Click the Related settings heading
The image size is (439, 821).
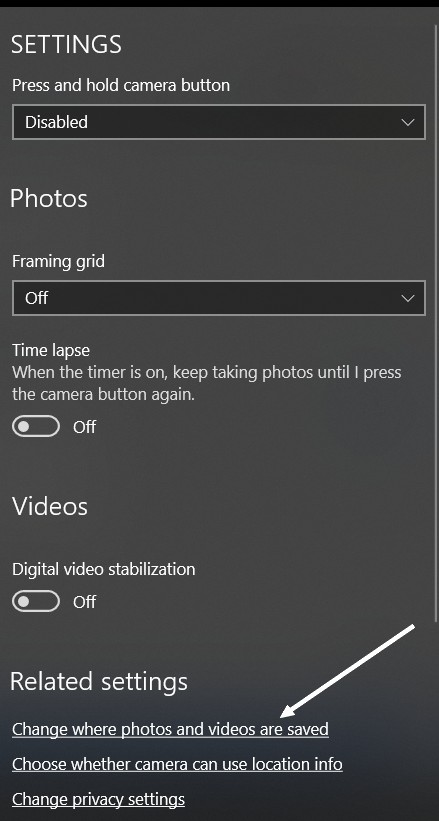(x=99, y=681)
